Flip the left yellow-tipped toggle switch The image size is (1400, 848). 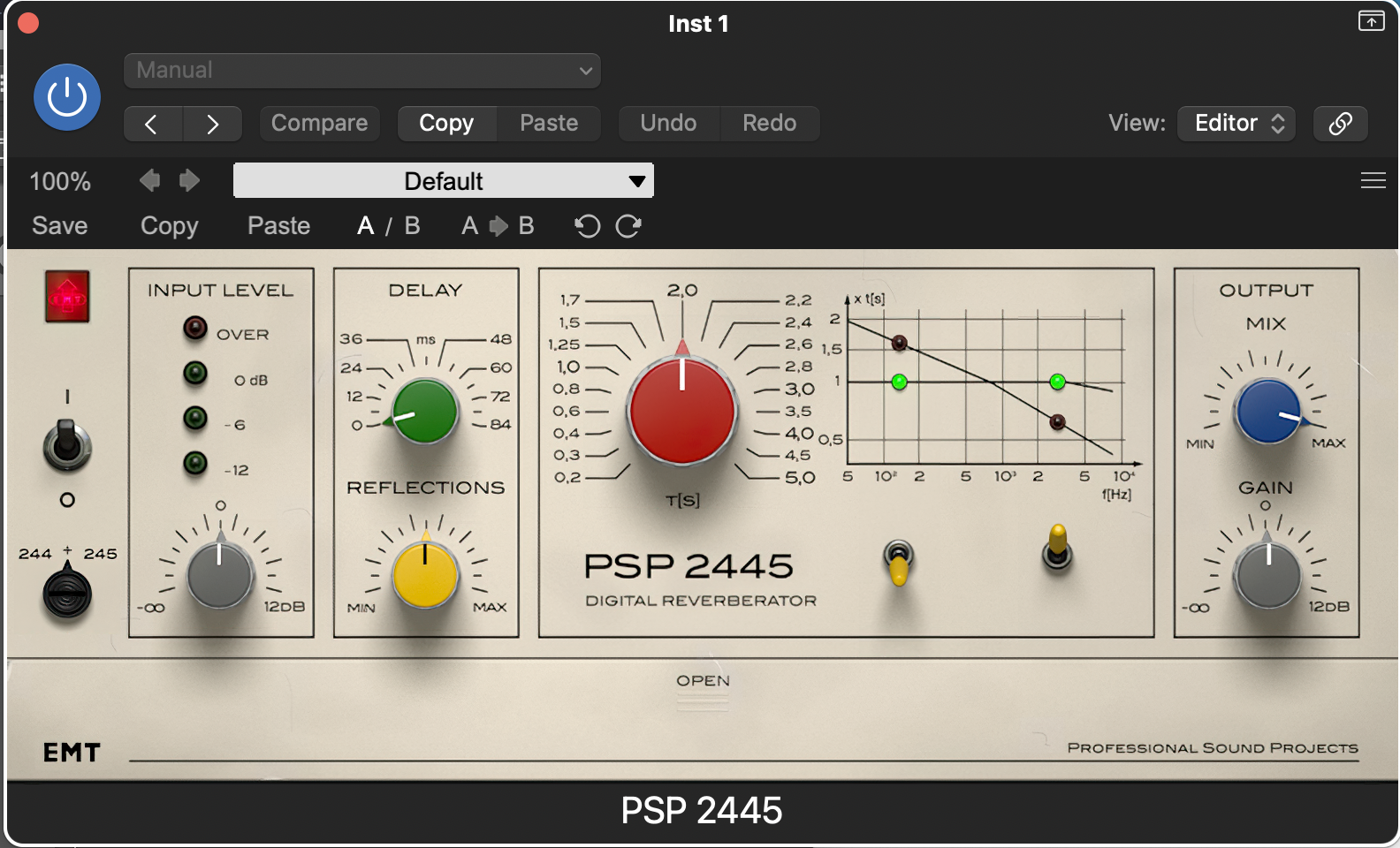(x=899, y=563)
